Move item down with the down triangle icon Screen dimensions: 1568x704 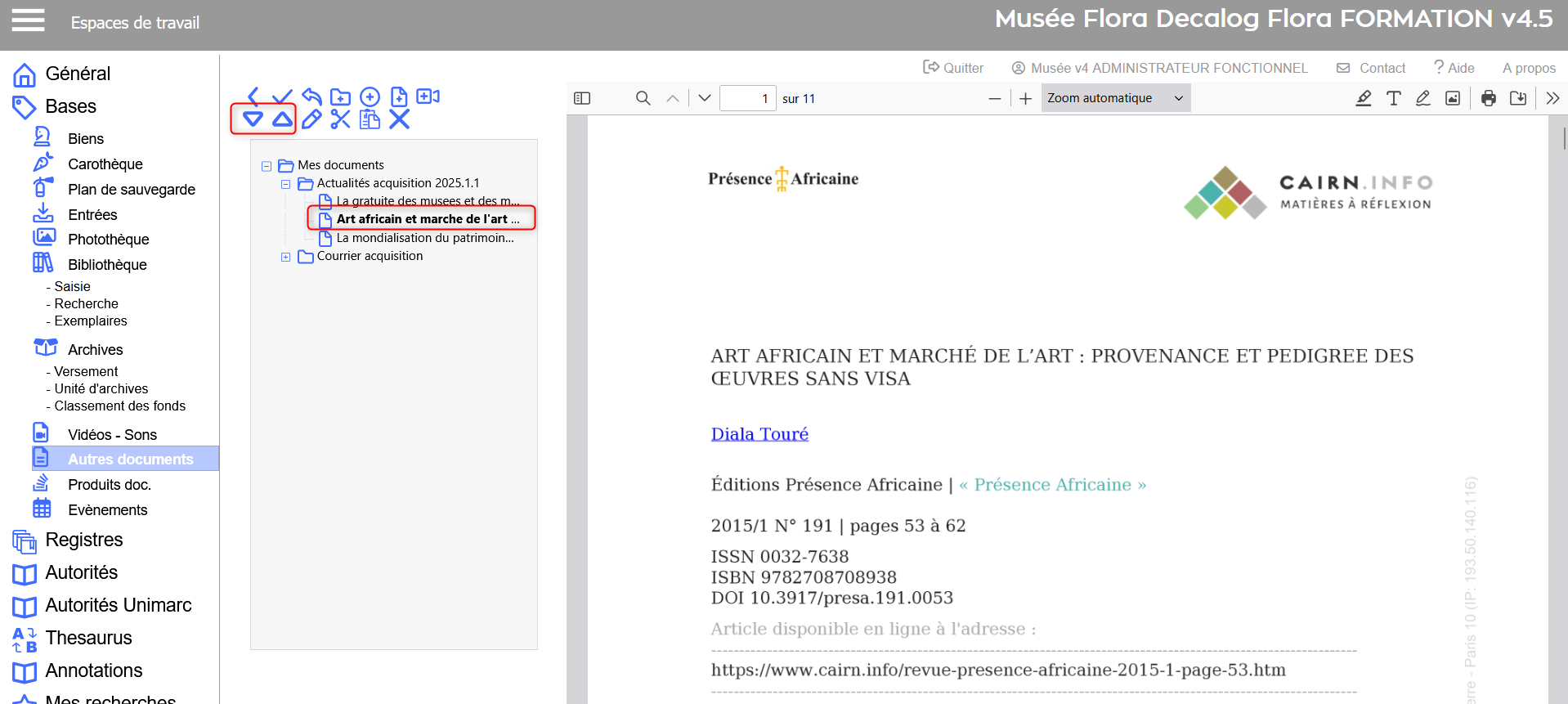pyautogui.click(x=253, y=119)
